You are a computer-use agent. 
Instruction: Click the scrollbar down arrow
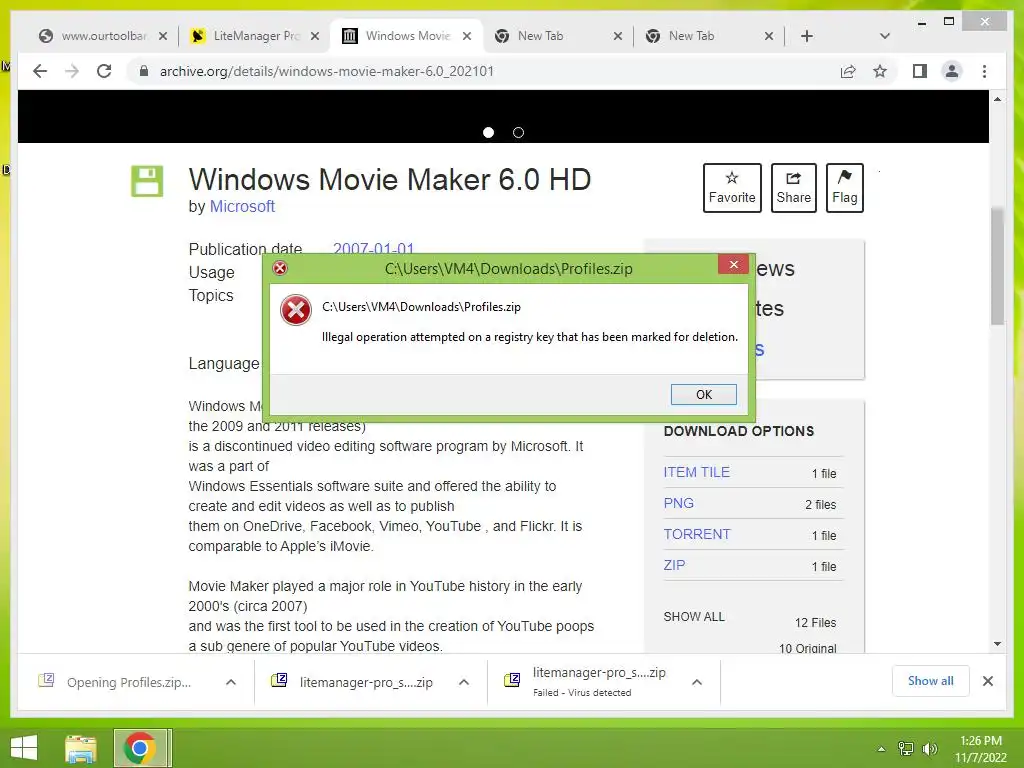pos(997,644)
